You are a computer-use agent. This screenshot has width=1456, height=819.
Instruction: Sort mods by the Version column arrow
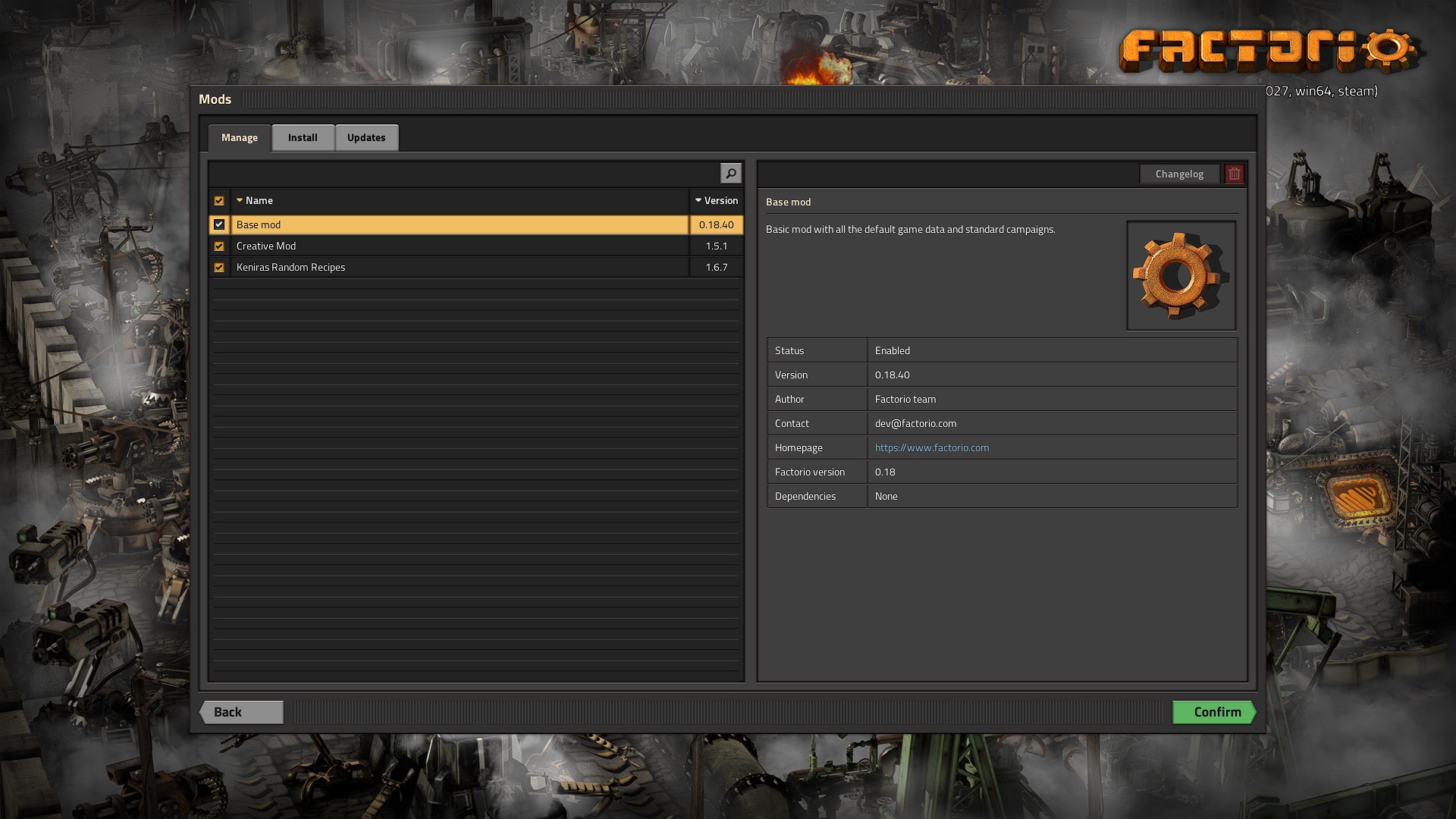(x=698, y=201)
